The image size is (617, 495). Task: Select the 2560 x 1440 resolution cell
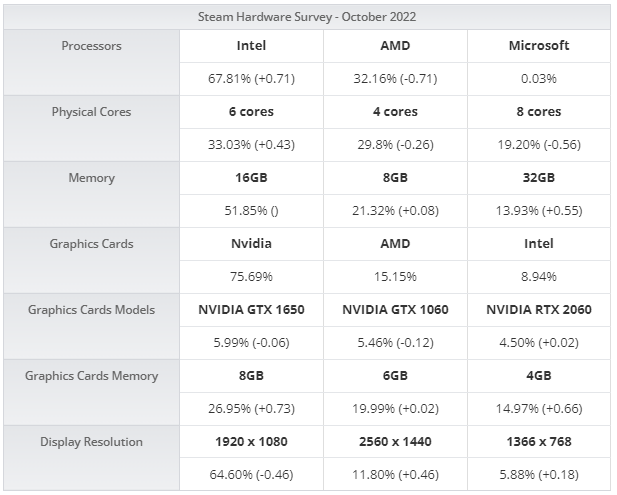click(x=395, y=442)
